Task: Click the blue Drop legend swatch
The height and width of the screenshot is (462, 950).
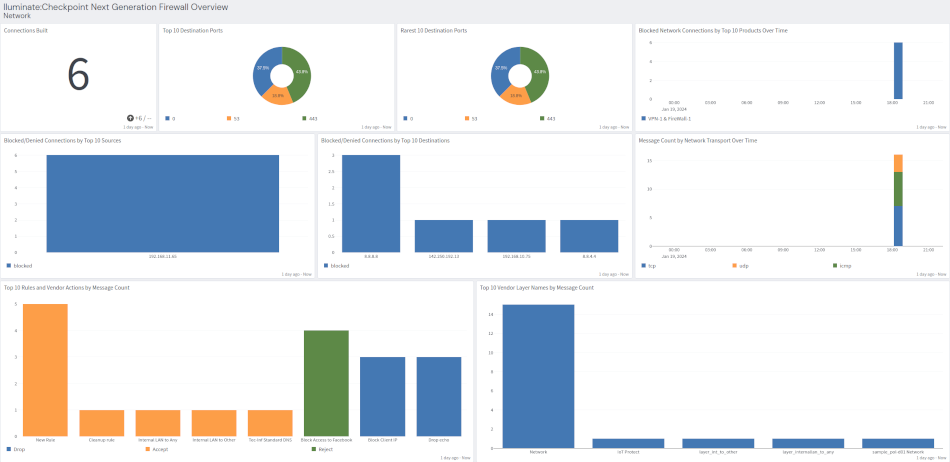Action: point(7,449)
